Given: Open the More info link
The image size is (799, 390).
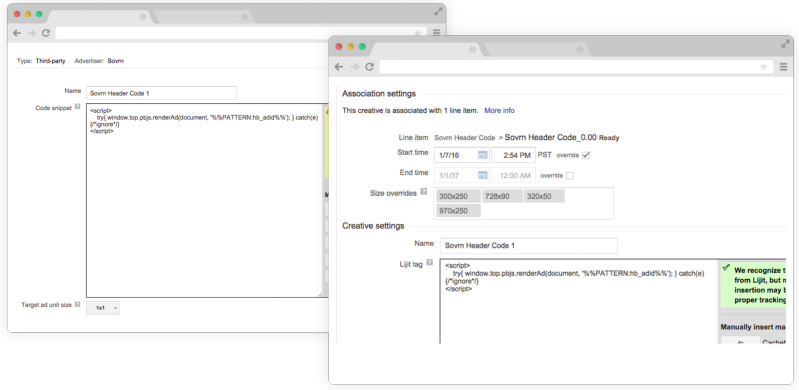Looking at the screenshot, I should pos(499,111).
